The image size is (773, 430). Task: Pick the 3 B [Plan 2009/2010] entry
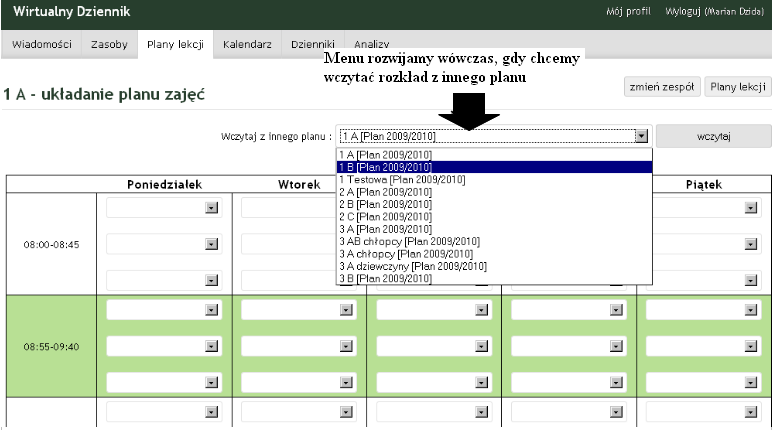coord(494,279)
